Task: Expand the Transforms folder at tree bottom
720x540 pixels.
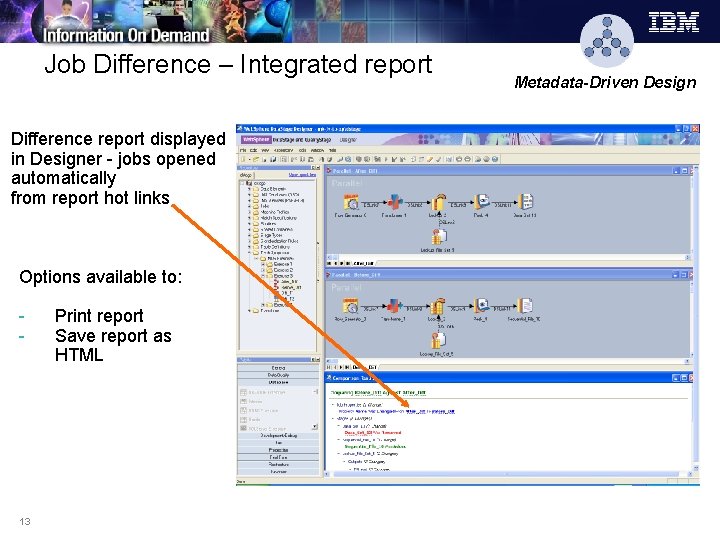Action: pos(249,311)
